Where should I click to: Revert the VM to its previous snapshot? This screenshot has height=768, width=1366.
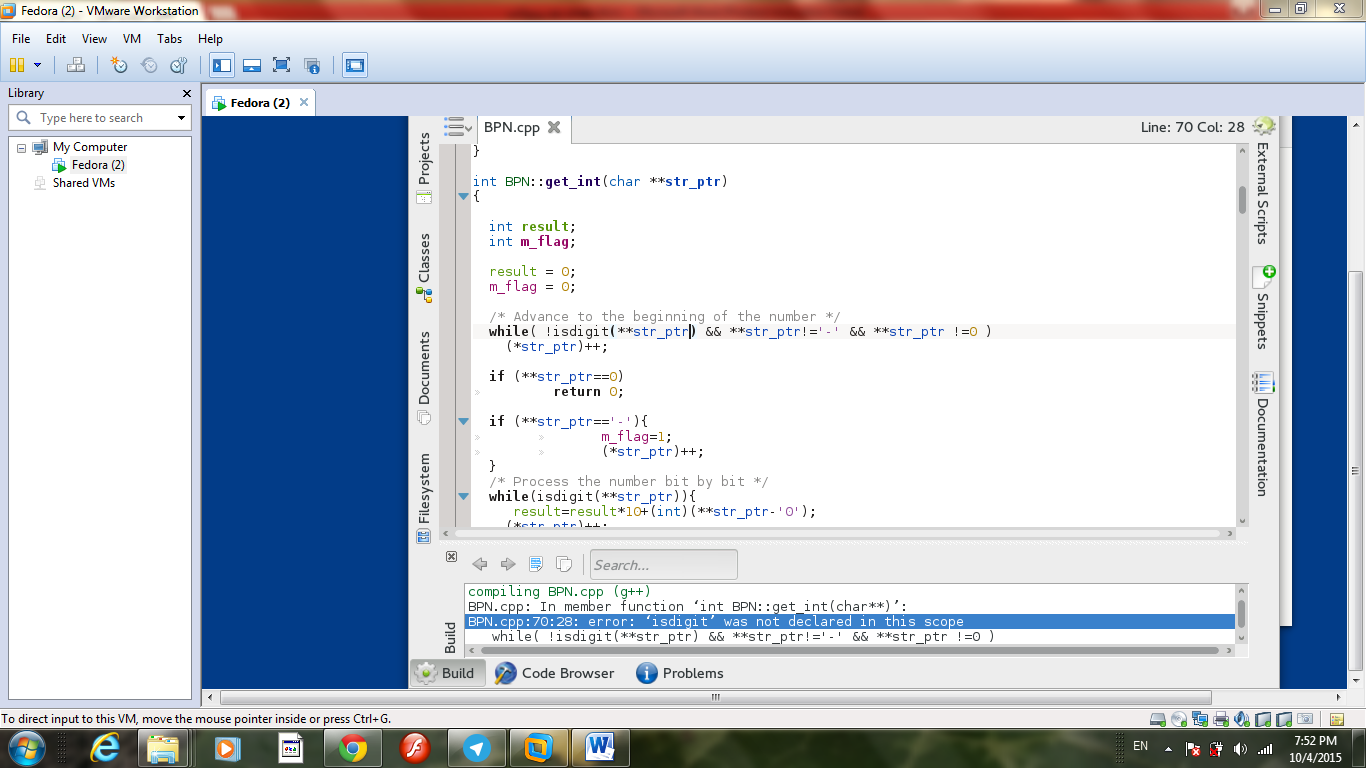click(x=149, y=65)
